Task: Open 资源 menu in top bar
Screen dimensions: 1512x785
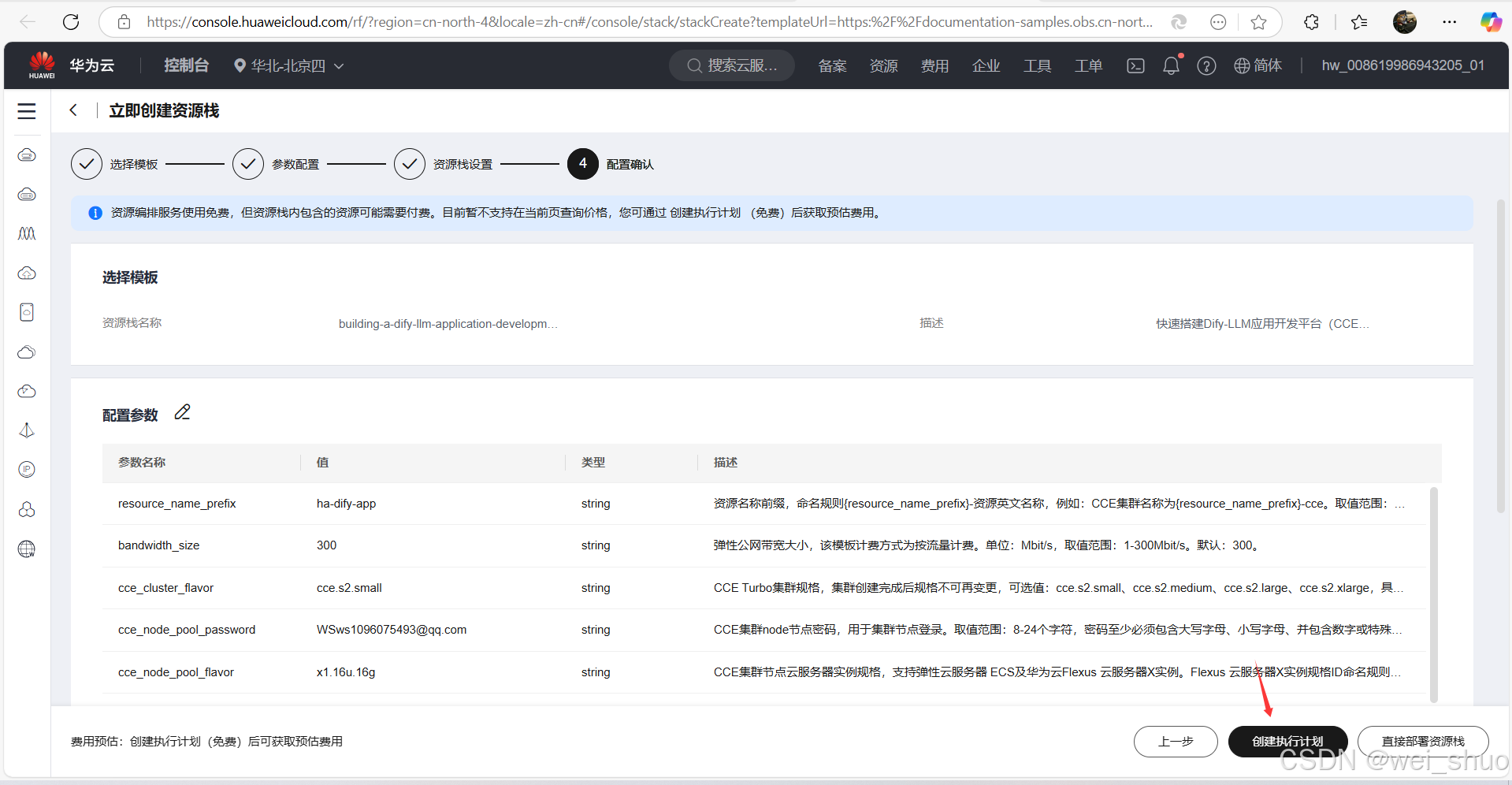Action: point(883,66)
